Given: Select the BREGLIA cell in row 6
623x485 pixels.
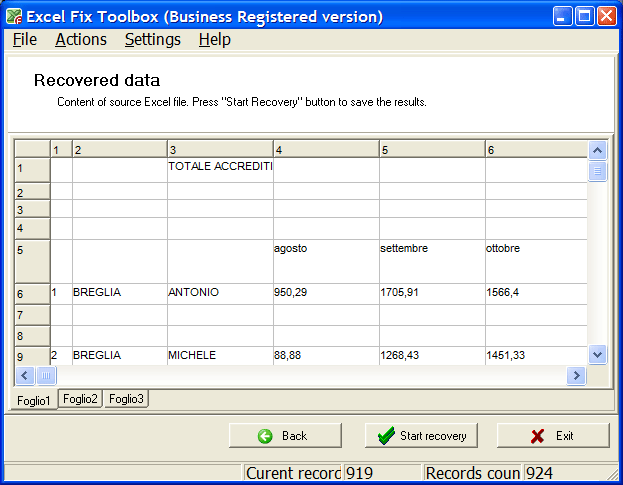Looking at the screenshot, I should 120,294.
